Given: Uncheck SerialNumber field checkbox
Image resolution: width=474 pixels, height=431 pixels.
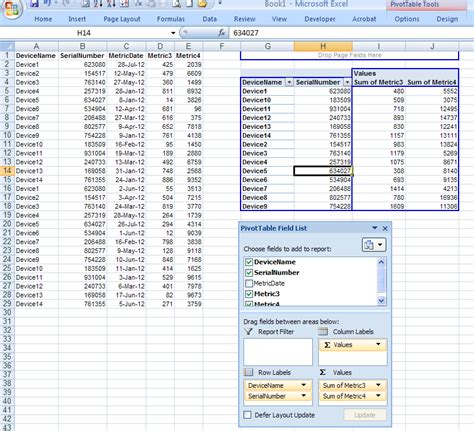Looking at the screenshot, I should click(x=249, y=273).
